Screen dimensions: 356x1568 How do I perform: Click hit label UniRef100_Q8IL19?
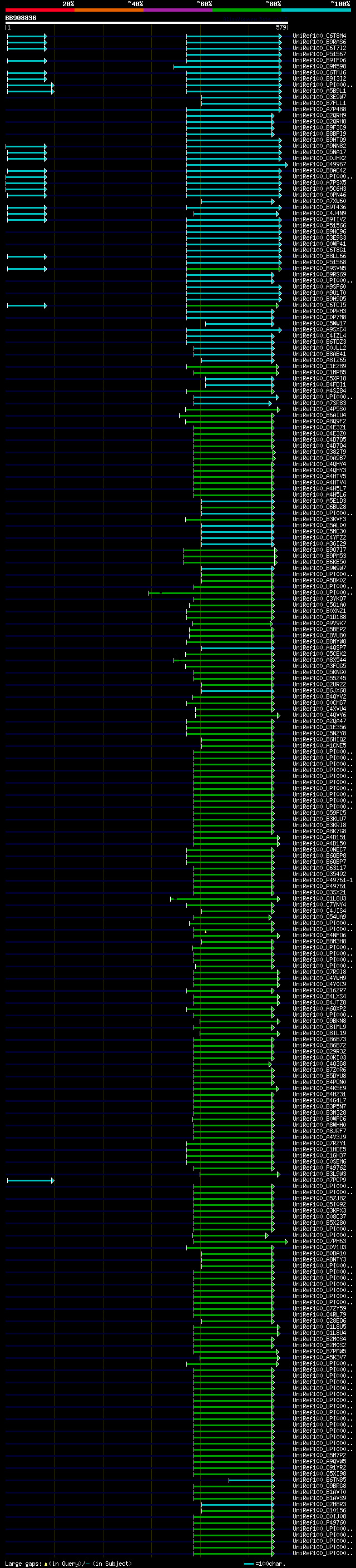tap(319, 1033)
